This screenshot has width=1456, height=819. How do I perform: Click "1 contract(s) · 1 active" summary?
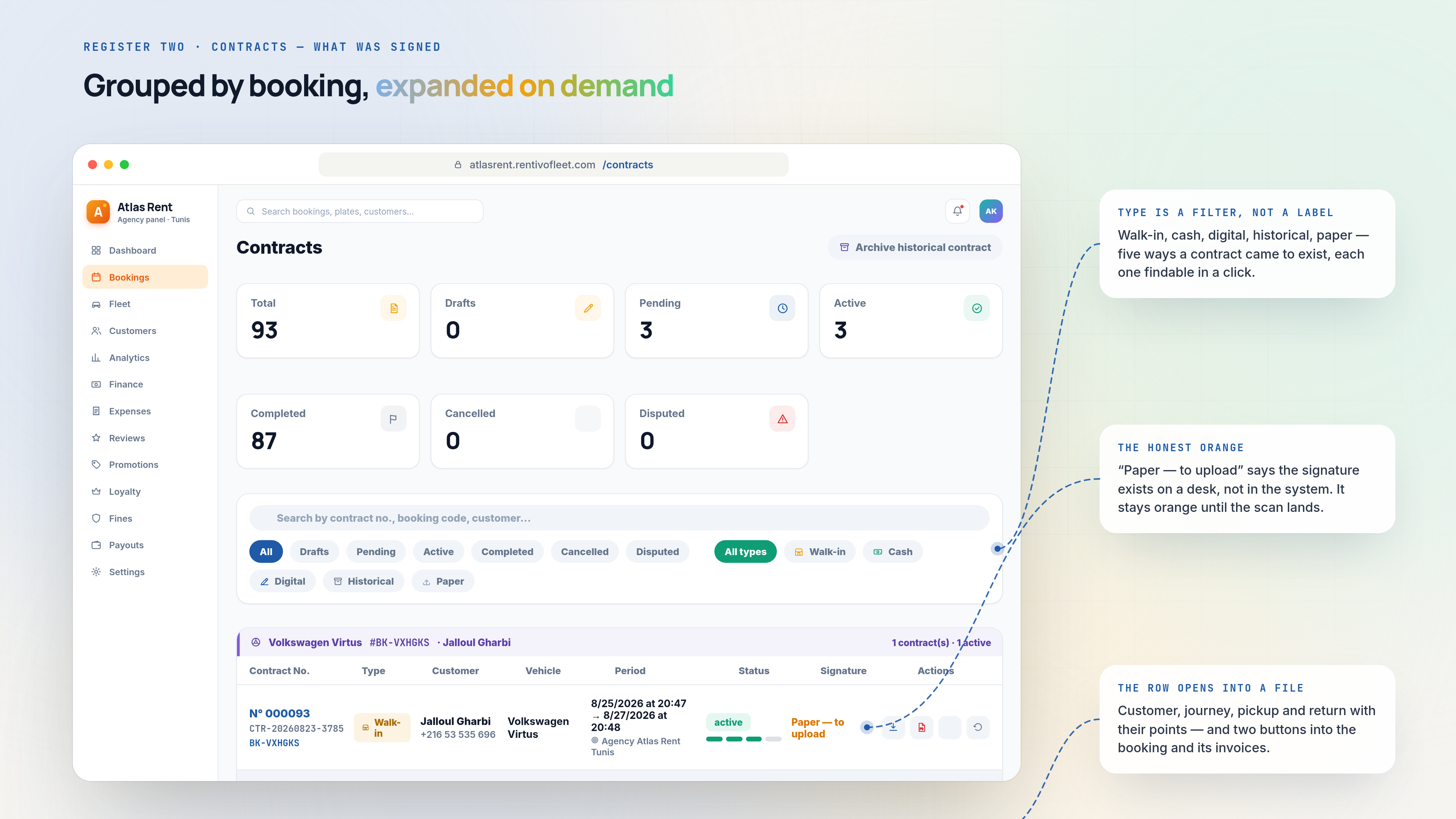(941, 643)
